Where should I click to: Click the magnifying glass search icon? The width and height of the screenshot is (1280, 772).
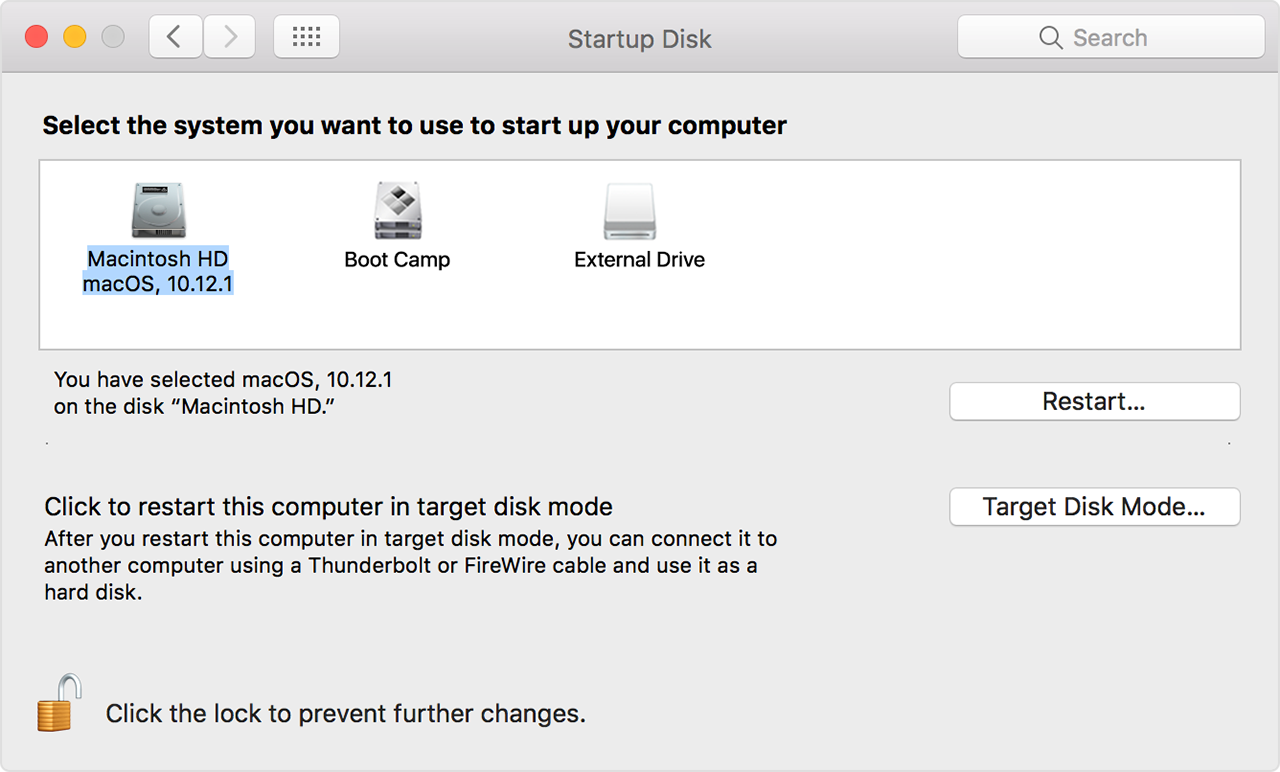[1050, 38]
